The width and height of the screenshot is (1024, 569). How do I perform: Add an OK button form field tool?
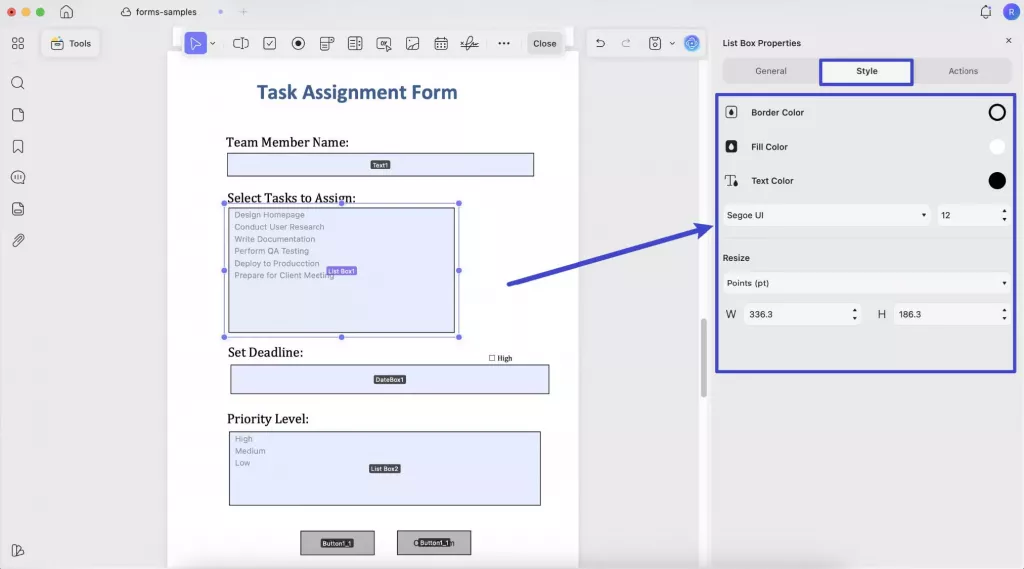pyautogui.click(x=384, y=43)
